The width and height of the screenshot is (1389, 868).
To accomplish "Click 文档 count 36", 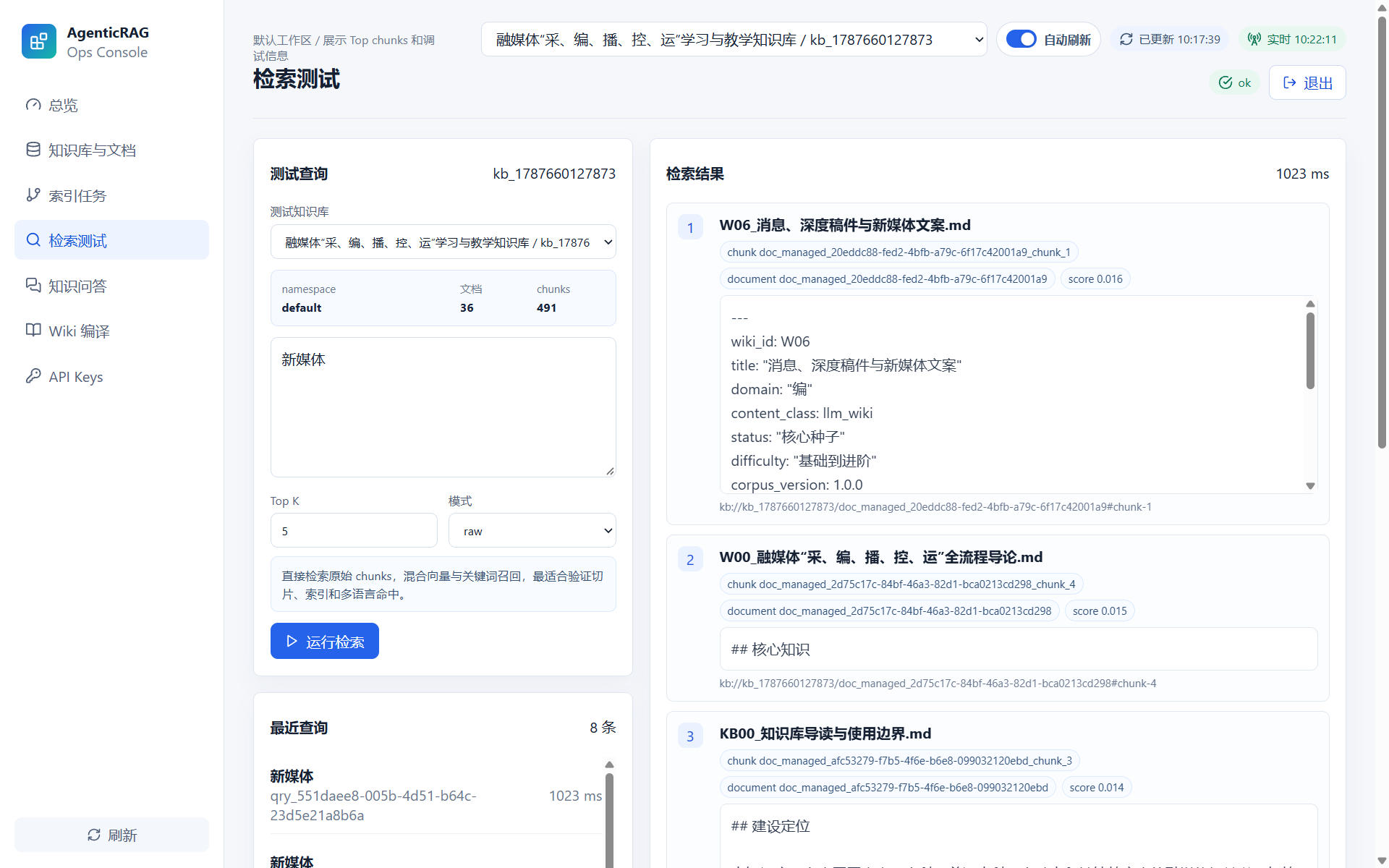I will pos(467,307).
